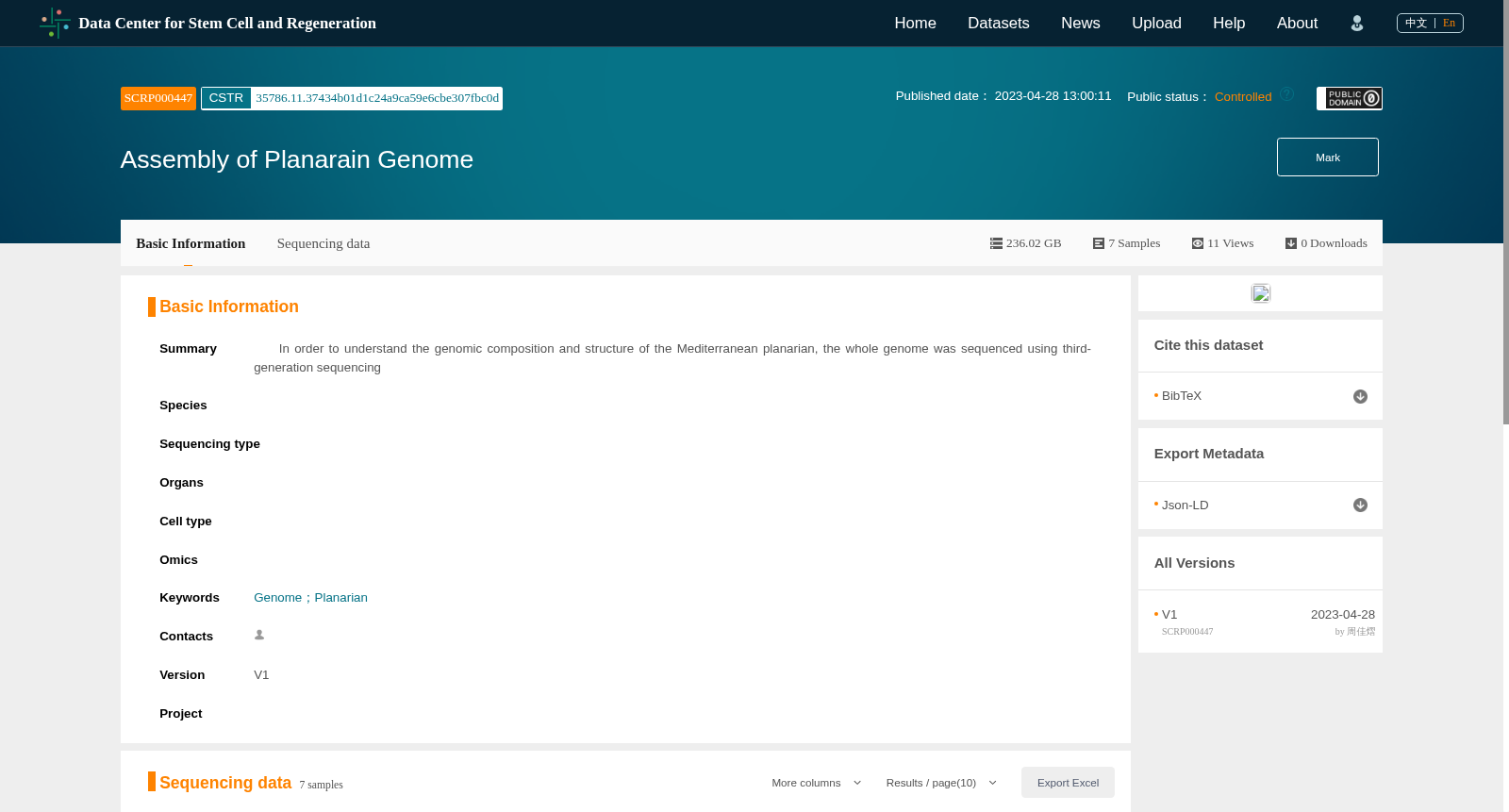Viewport: 1509px width, 812px height.
Task: Select the Basic Information tab
Action: pyautogui.click(x=191, y=243)
